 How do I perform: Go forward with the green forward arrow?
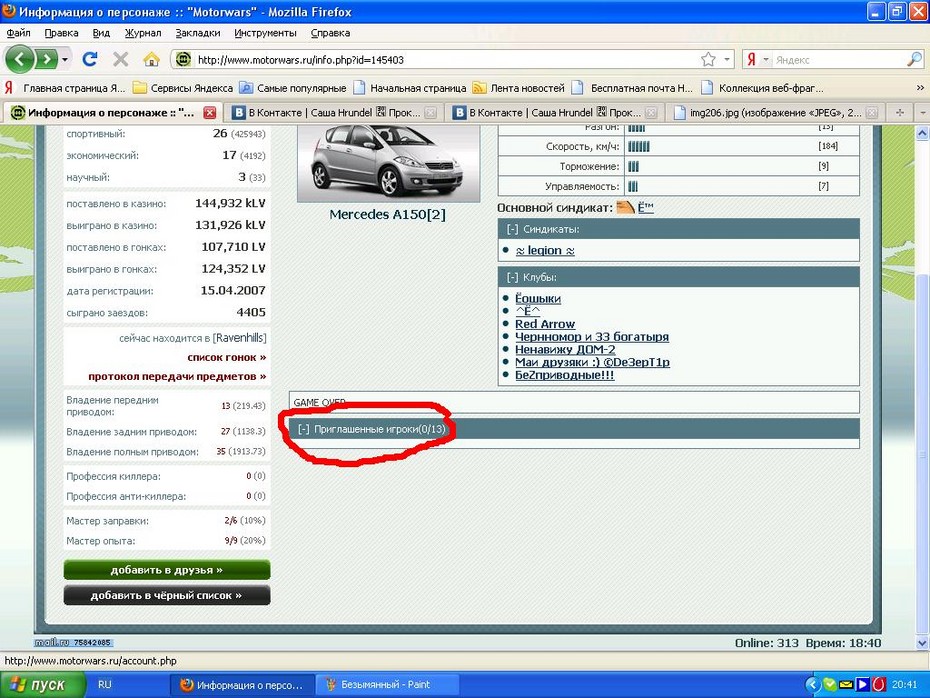pos(45,59)
